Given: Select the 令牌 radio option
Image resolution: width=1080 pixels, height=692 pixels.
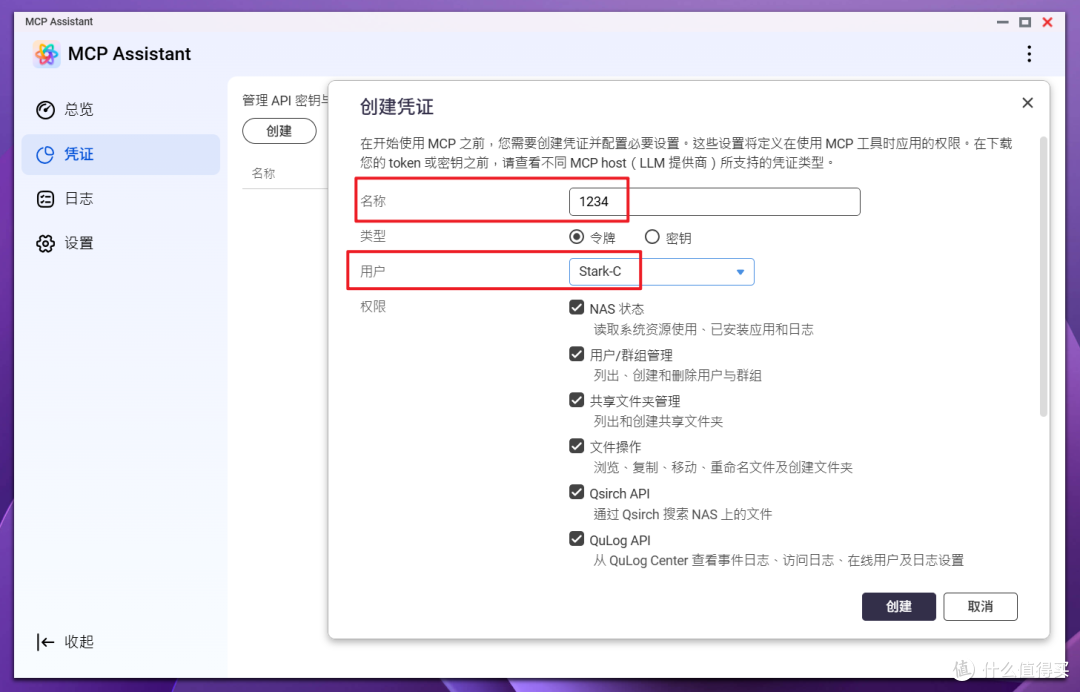Looking at the screenshot, I should click(577, 237).
